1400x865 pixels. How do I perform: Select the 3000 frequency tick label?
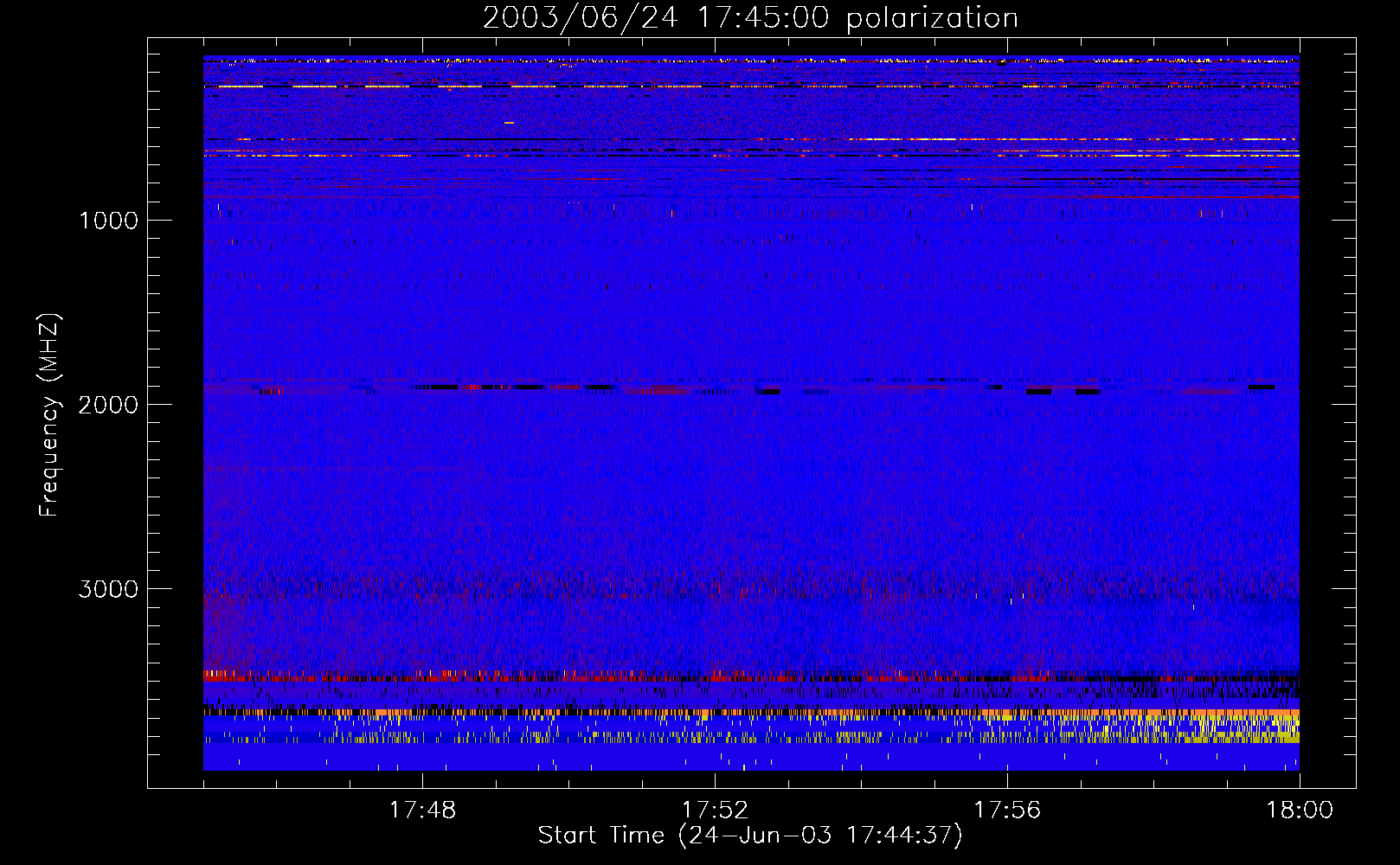point(108,589)
